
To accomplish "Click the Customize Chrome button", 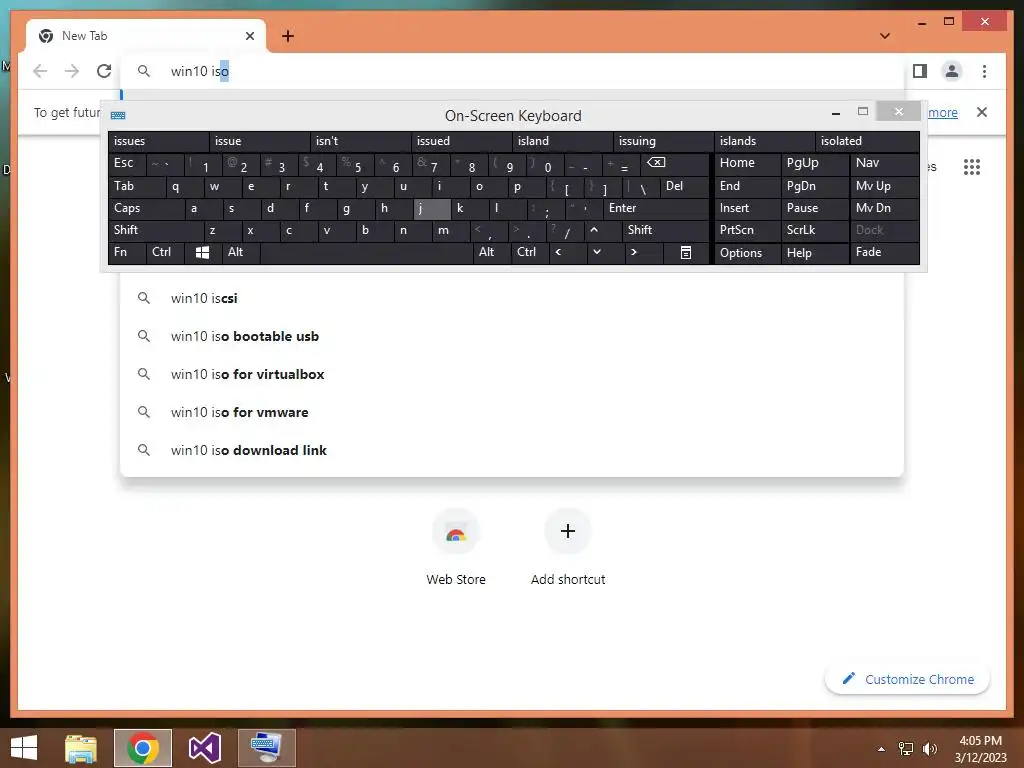I will (x=908, y=679).
